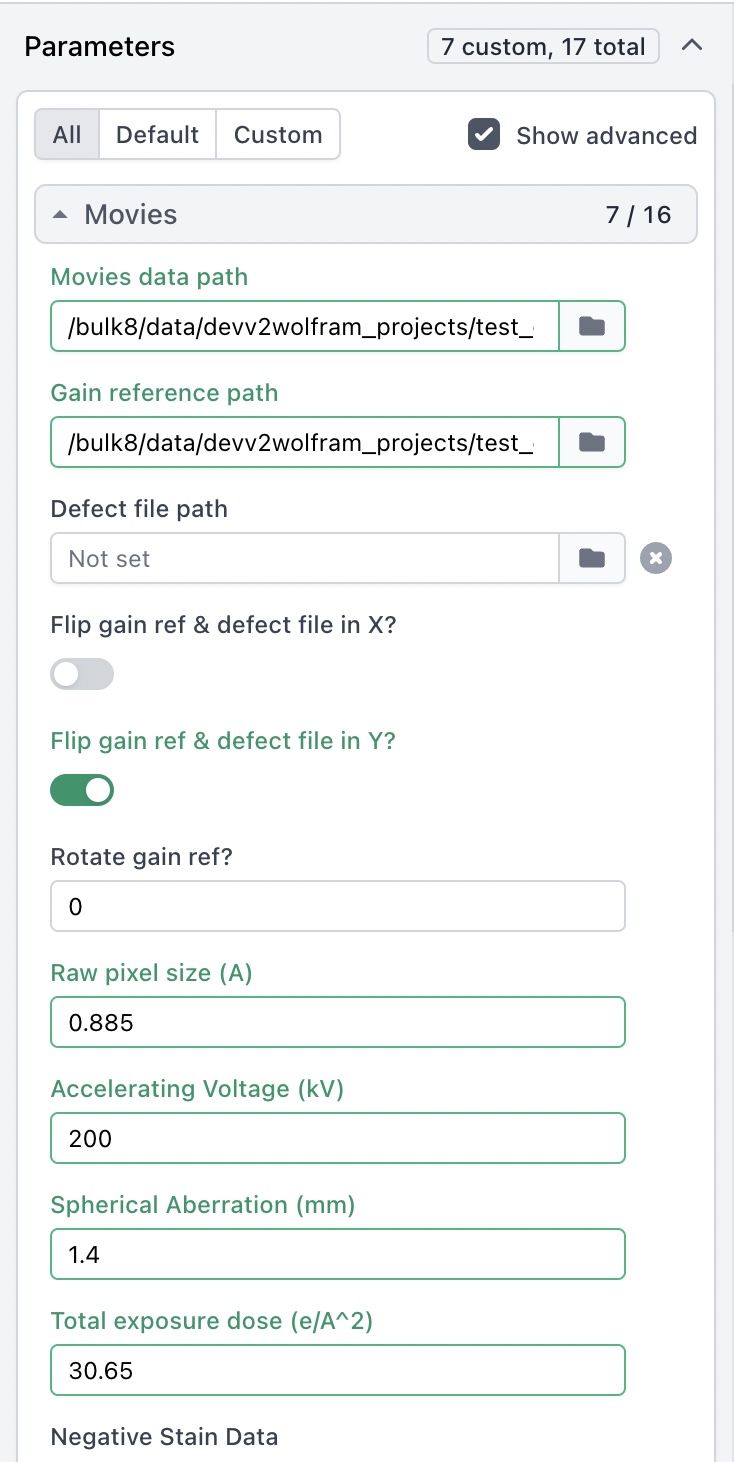The height and width of the screenshot is (1462, 734).
Task: Show only Custom parameters tab
Action: click(278, 135)
